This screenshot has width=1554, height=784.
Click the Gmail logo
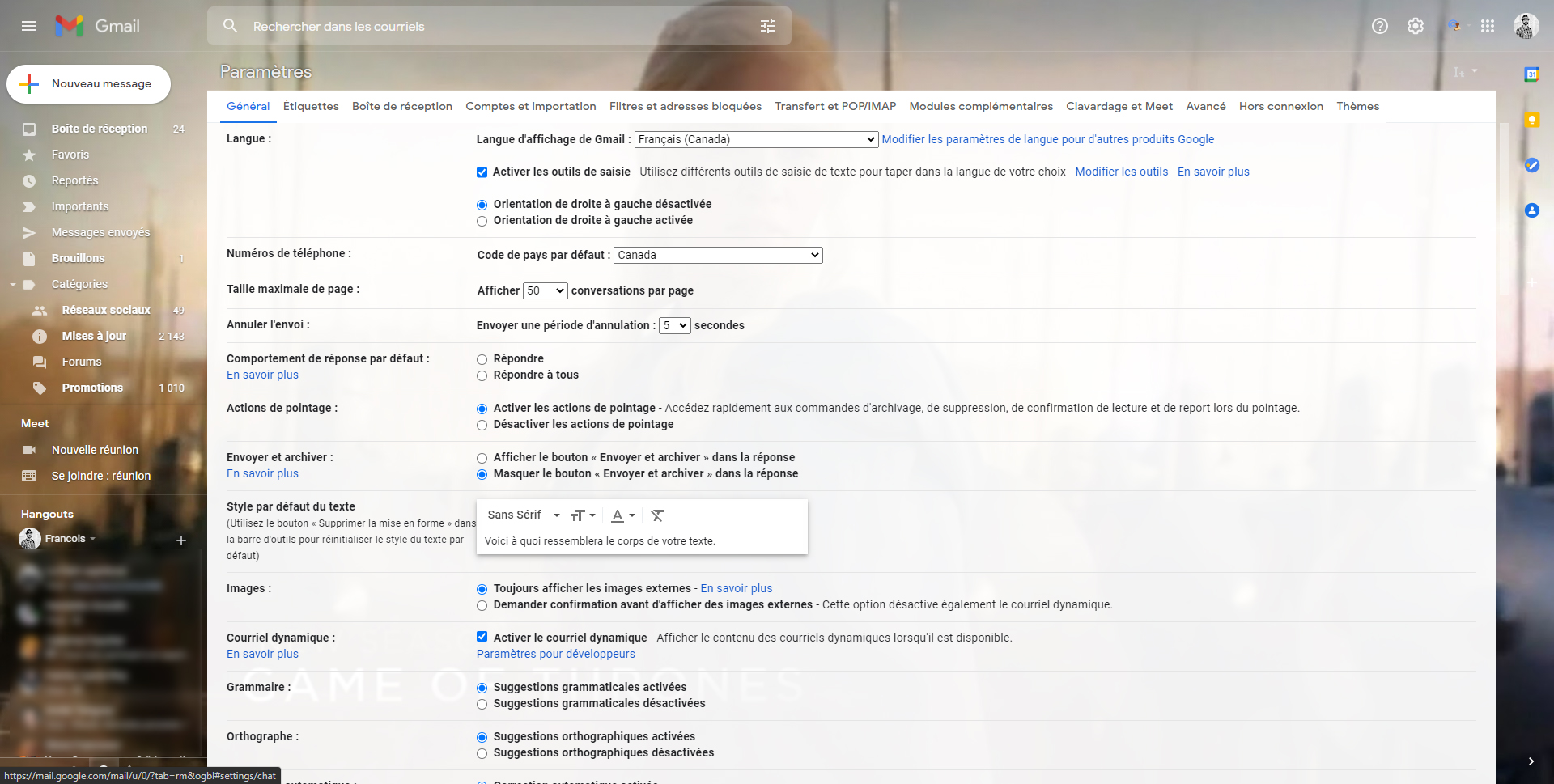(x=97, y=26)
